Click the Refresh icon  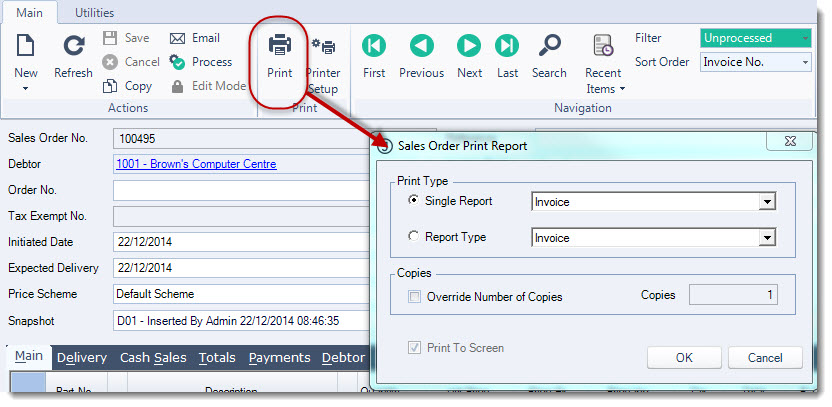point(74,46)
